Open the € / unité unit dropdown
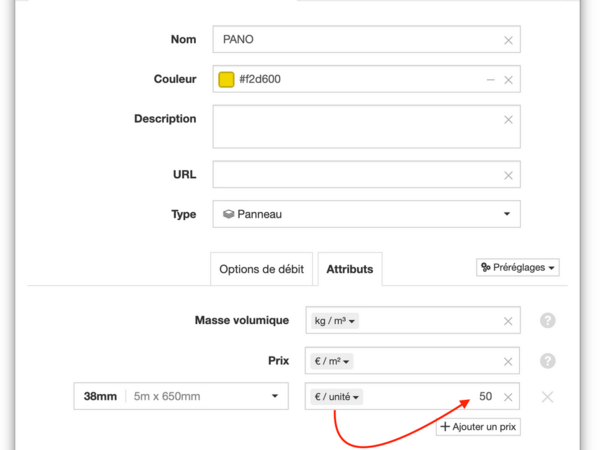The image size is (600, 450). click(338, 397)
